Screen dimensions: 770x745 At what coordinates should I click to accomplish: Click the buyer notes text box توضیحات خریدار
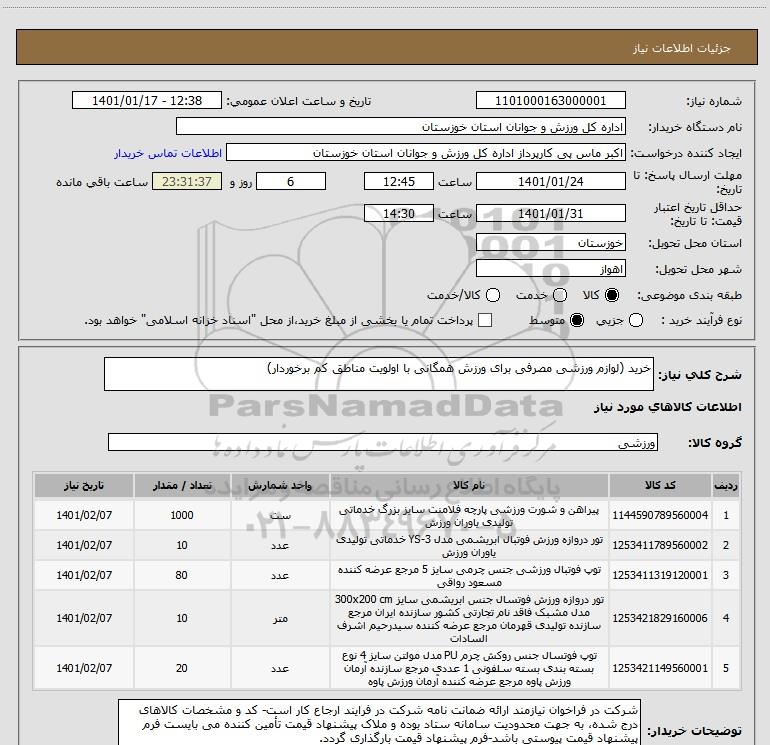pyautogui.click(x=380, y=722)
